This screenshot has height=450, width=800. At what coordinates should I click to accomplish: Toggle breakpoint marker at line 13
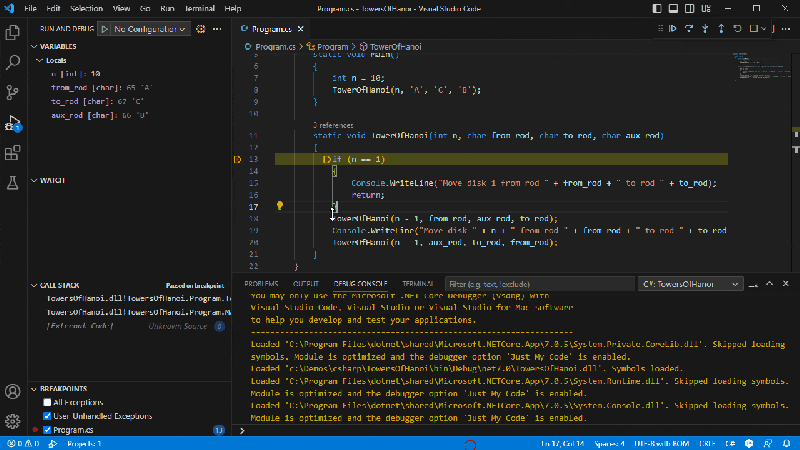(x=237, y=159)
